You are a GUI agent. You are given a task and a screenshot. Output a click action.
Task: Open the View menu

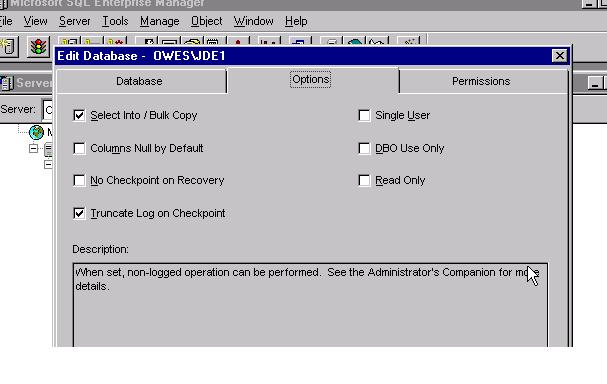click(x=35, y=21)
